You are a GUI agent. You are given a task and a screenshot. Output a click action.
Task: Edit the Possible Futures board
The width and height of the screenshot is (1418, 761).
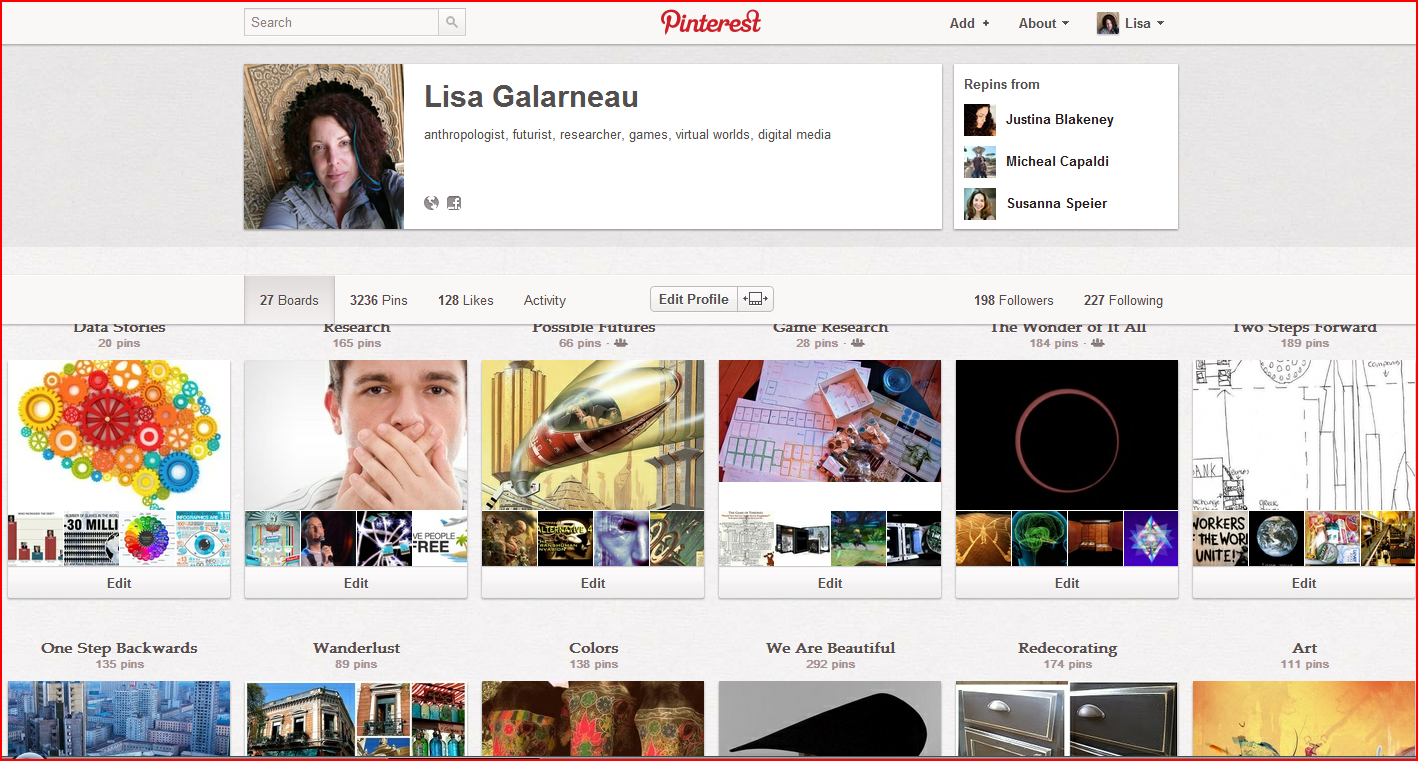(x=593, y=583)
